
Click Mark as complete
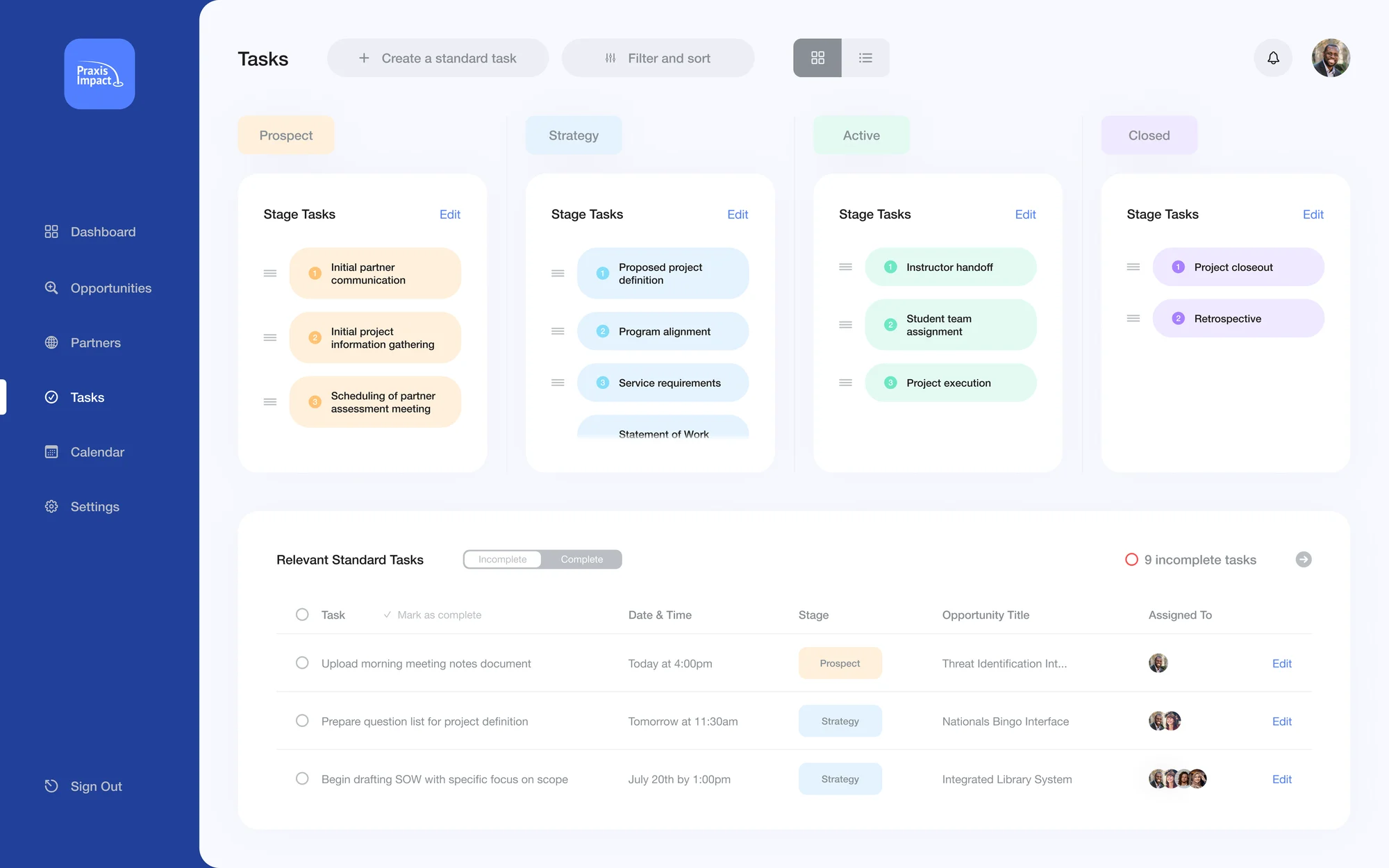[x=433, y=615]
